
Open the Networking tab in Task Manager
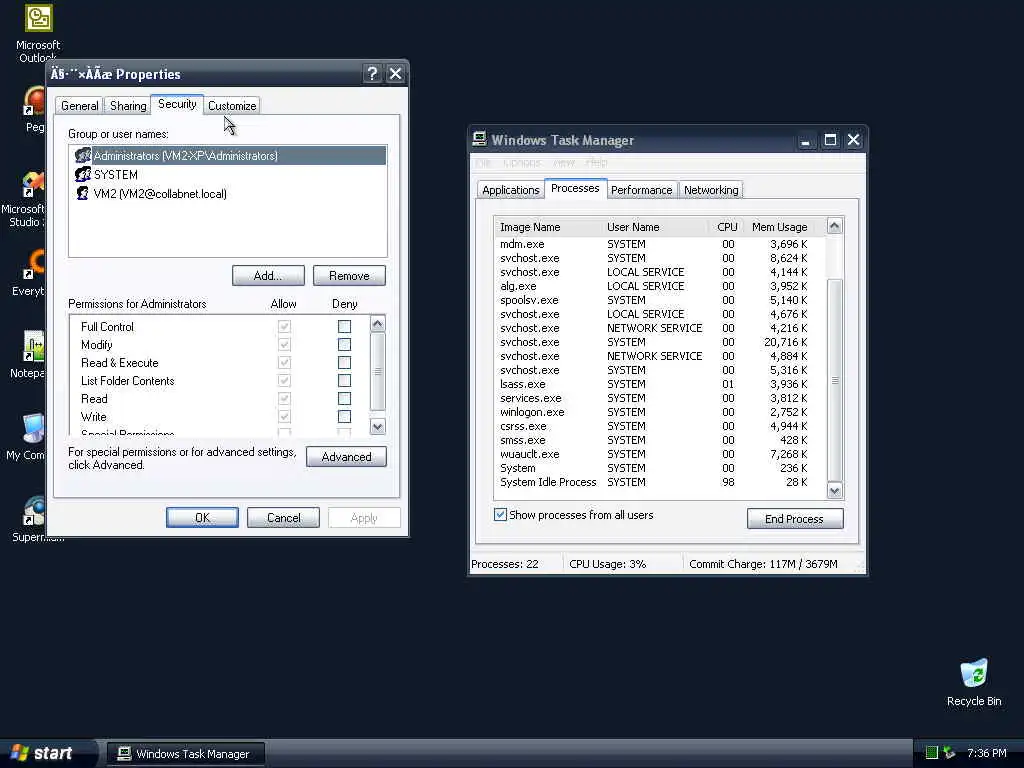[x=711, y=190]
